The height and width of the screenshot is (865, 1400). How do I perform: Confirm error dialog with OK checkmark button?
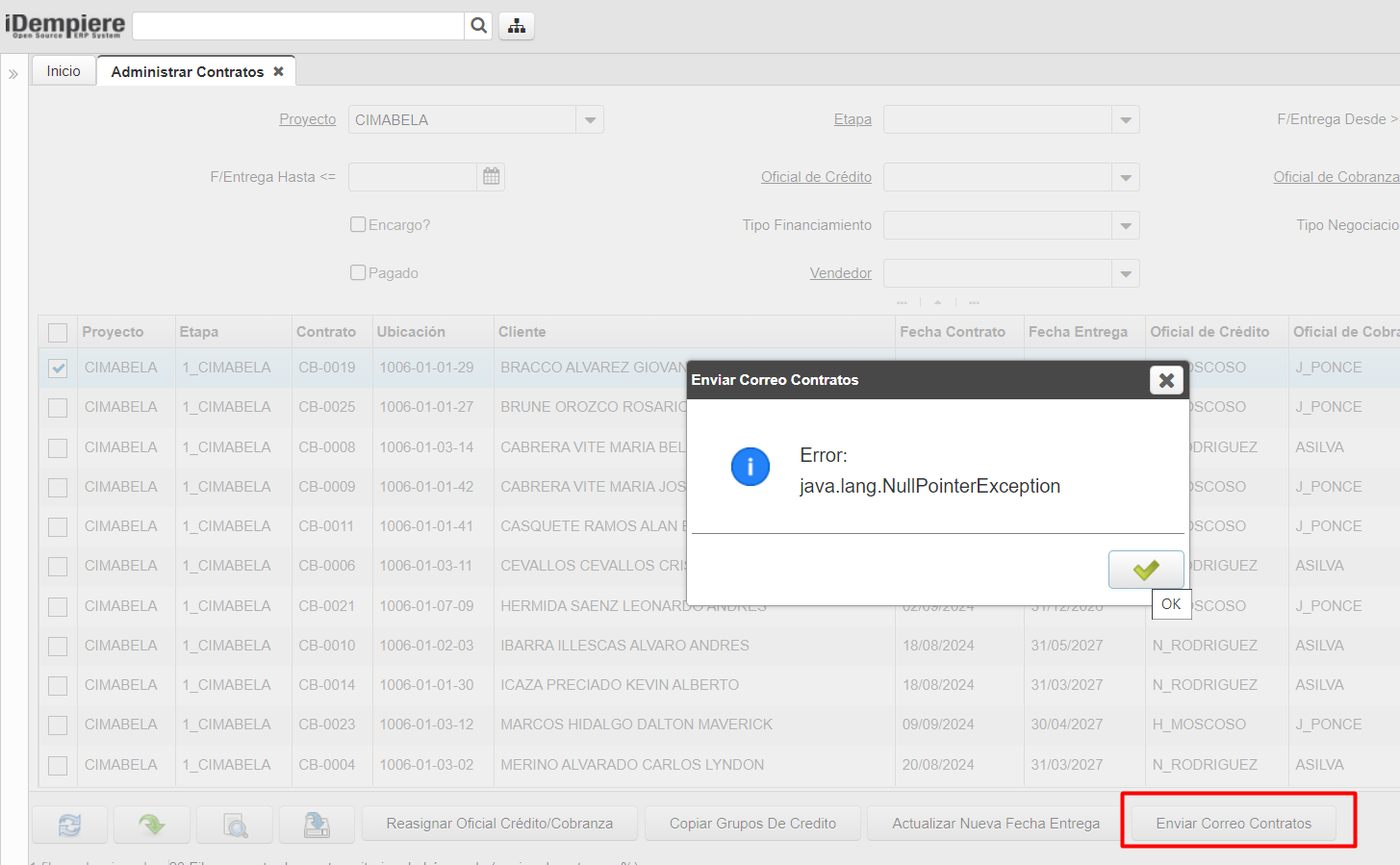tap(1146, 570)
